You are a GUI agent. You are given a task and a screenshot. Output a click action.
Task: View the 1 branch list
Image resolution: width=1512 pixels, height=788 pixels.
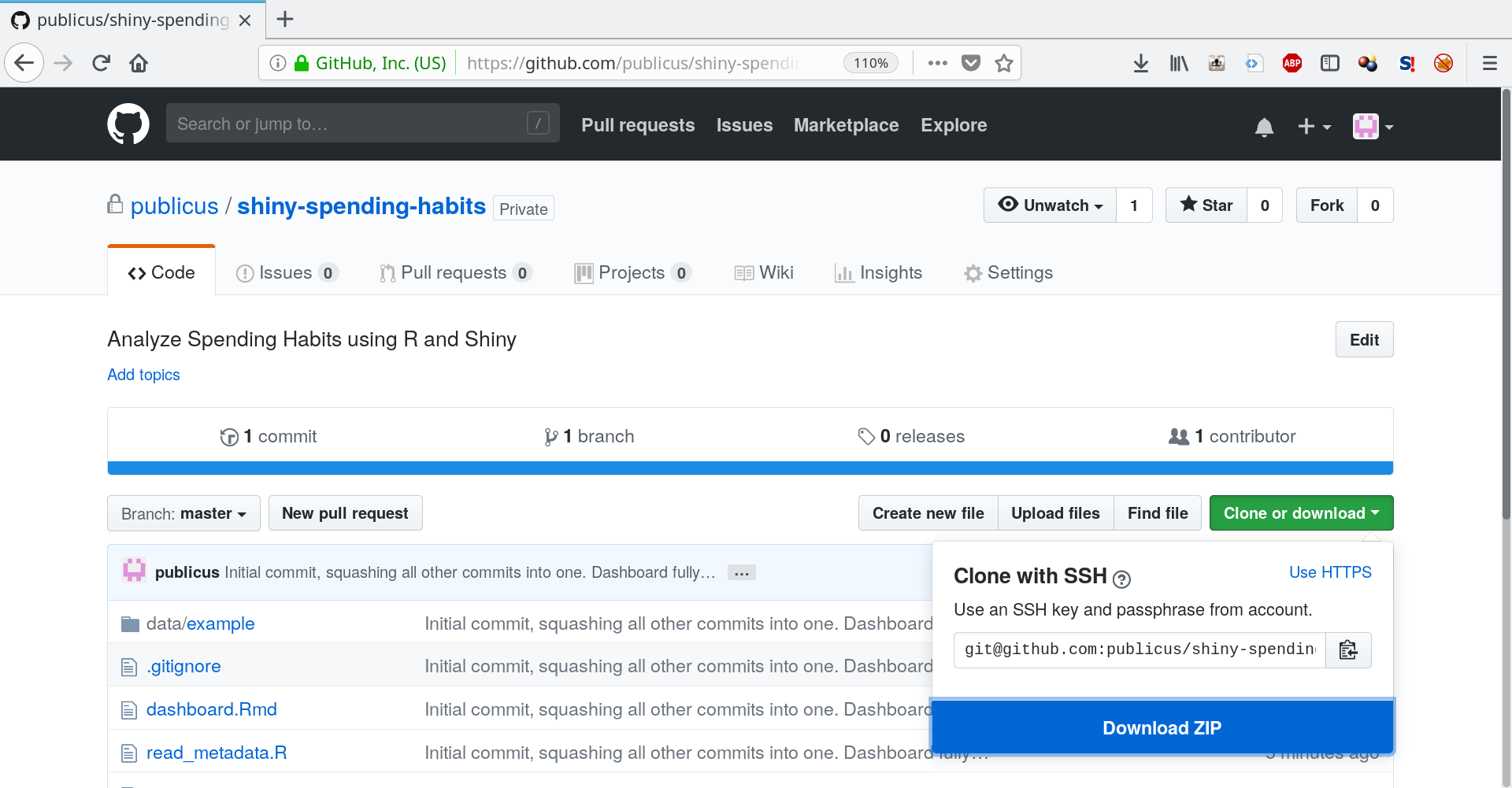(589, 436)
